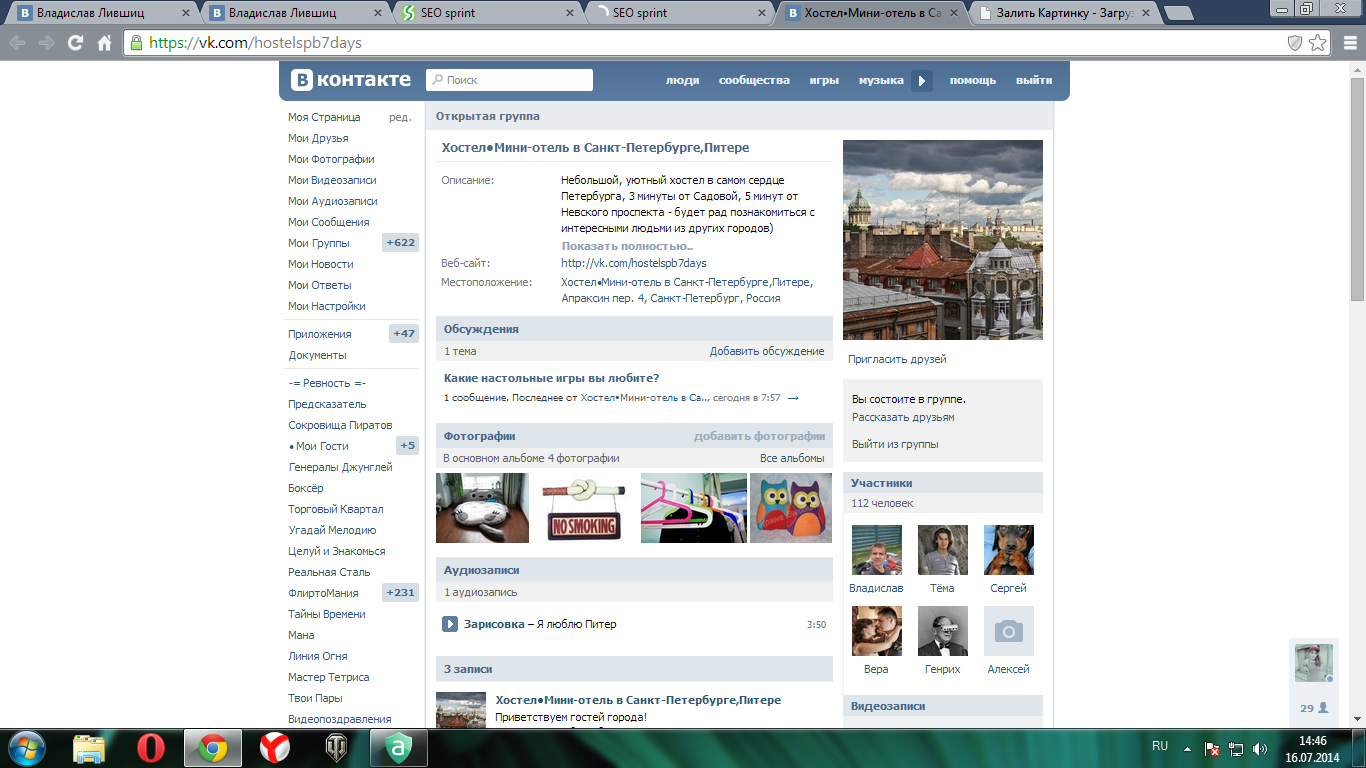Open the owls photo thumbnail

tap(791, 508)
